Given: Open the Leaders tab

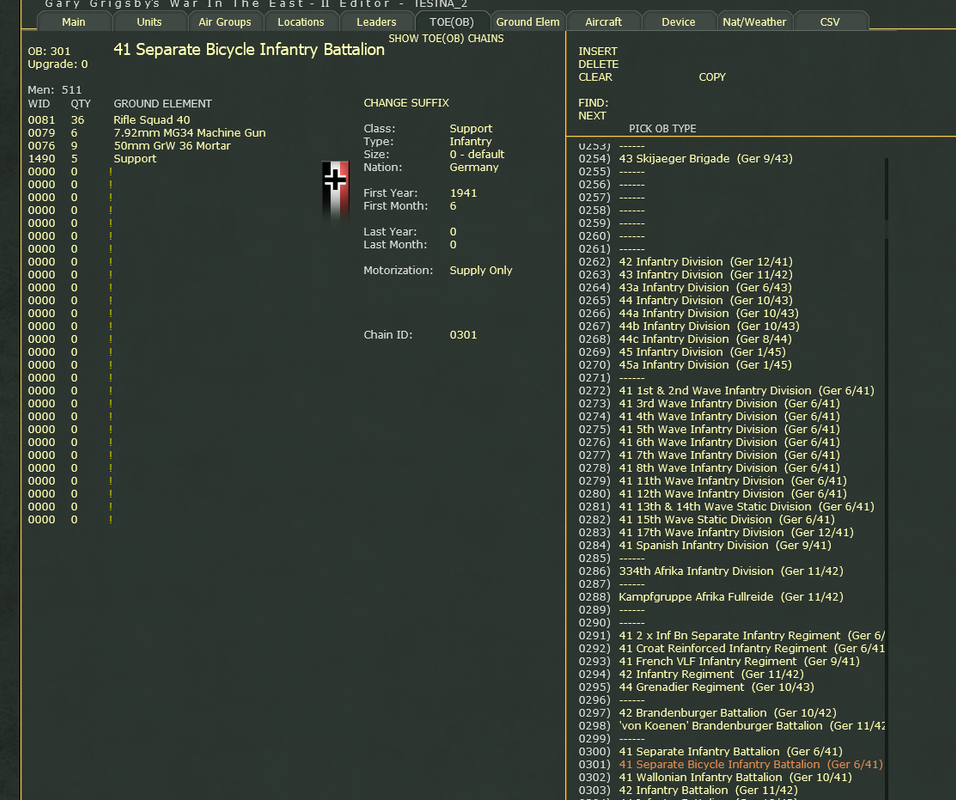Looking at the screenshot, I should 376,22.
